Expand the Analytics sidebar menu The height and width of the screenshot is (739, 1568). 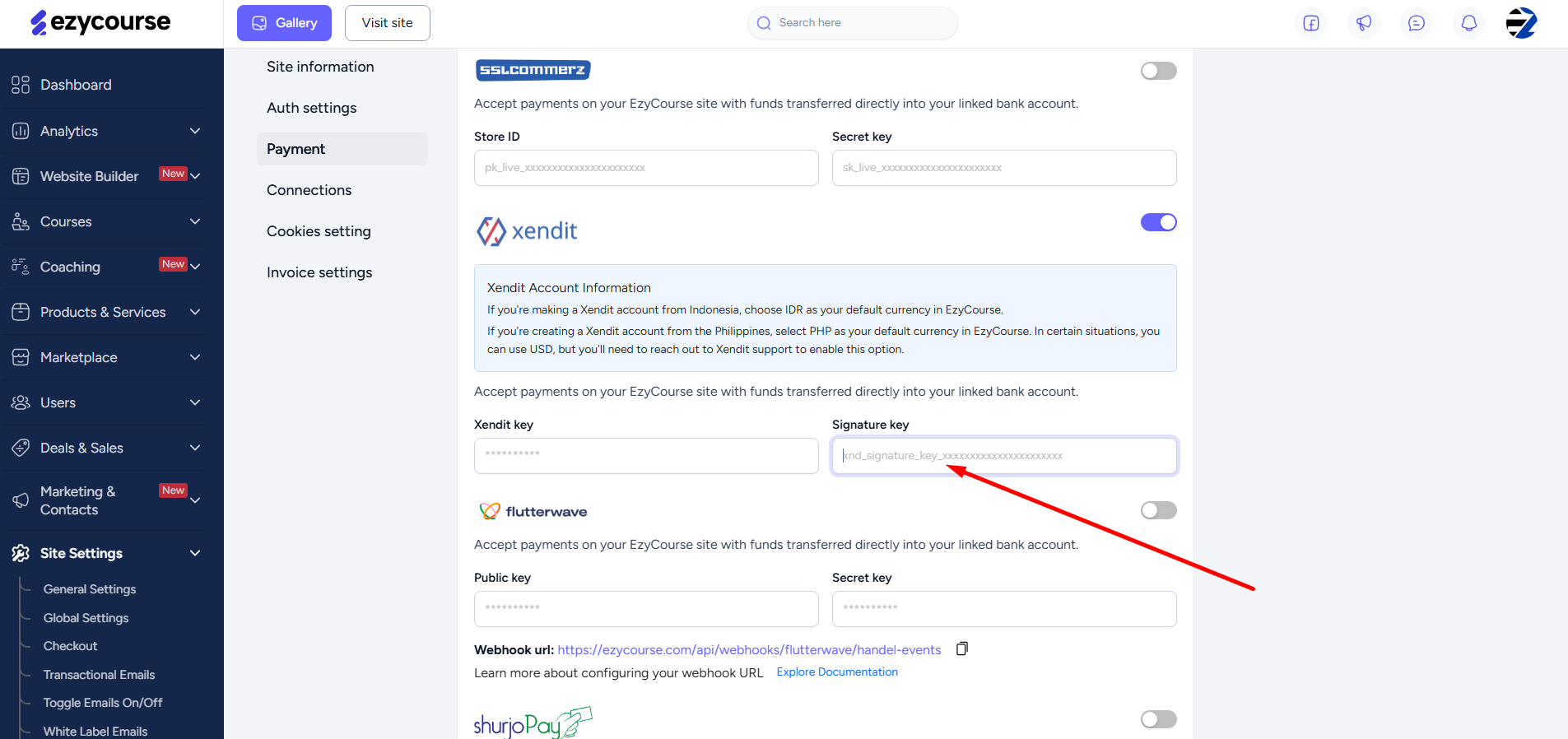pyautogui.click(x=104, y=131)
